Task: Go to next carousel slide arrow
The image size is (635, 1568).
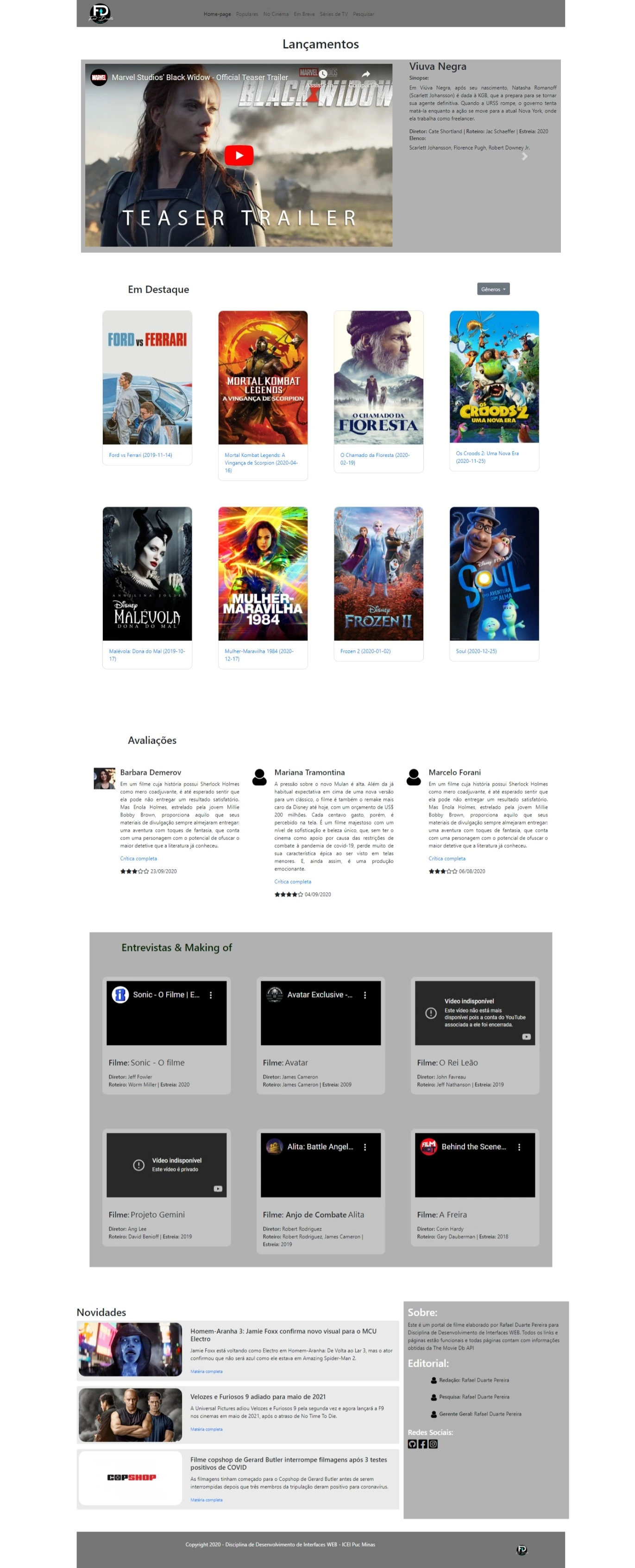Action: coord(524,156)
